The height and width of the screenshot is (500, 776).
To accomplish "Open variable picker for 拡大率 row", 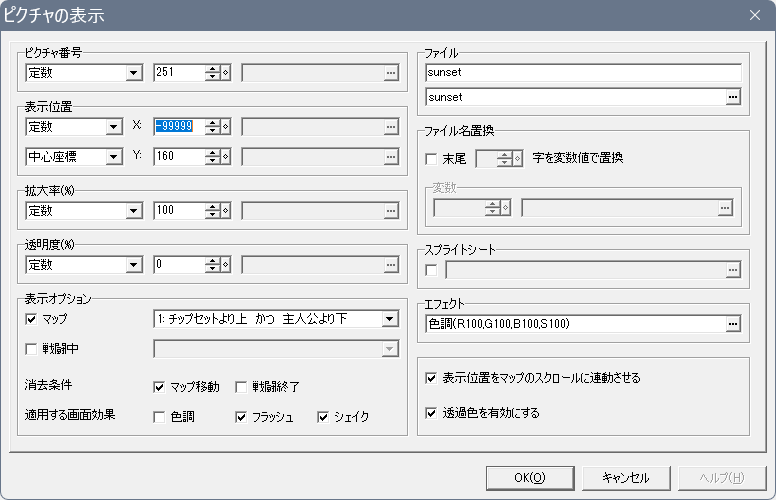I will click(x=391, y=211).
